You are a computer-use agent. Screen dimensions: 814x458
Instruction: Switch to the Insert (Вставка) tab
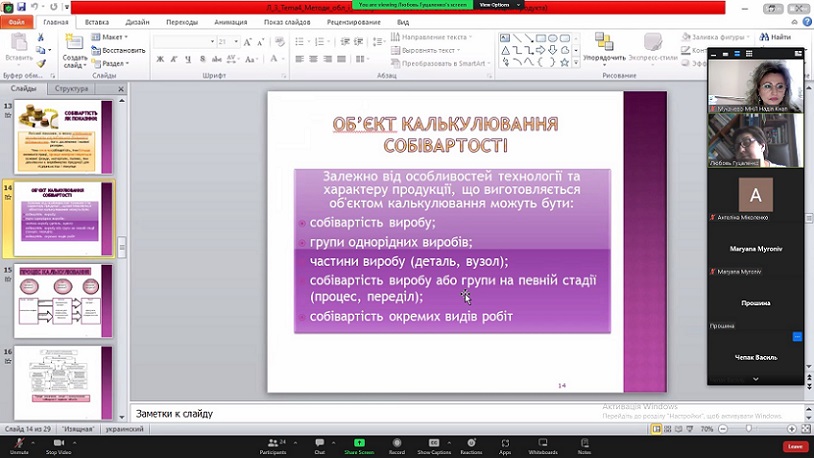coord(97,22)
